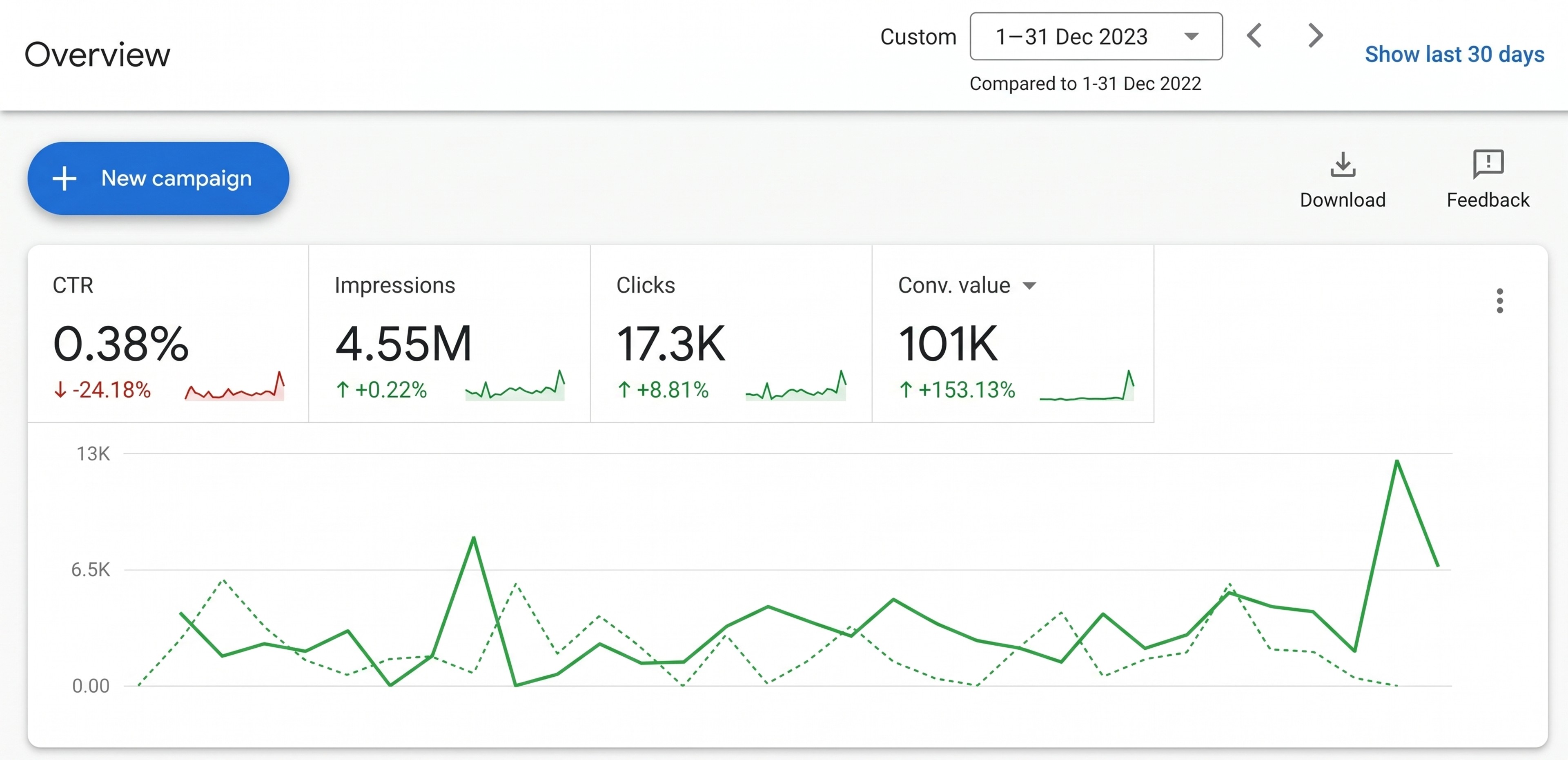Click the 0.38% CTR value
This screenshot has height=760, width=1568.
pos(120,344)
